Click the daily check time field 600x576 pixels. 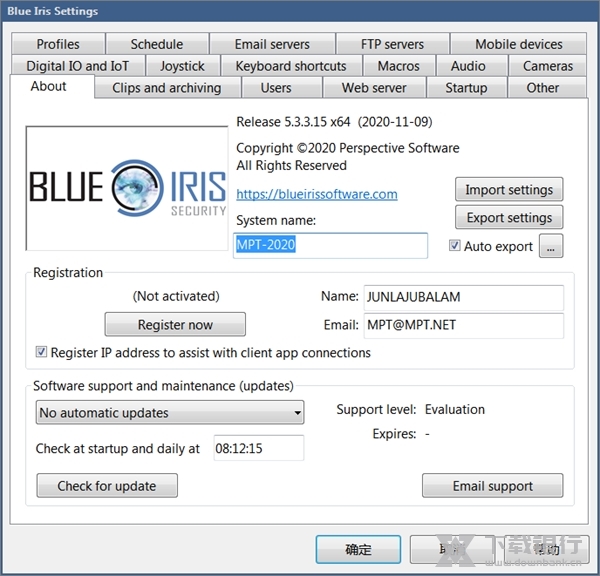coord(259,448)
